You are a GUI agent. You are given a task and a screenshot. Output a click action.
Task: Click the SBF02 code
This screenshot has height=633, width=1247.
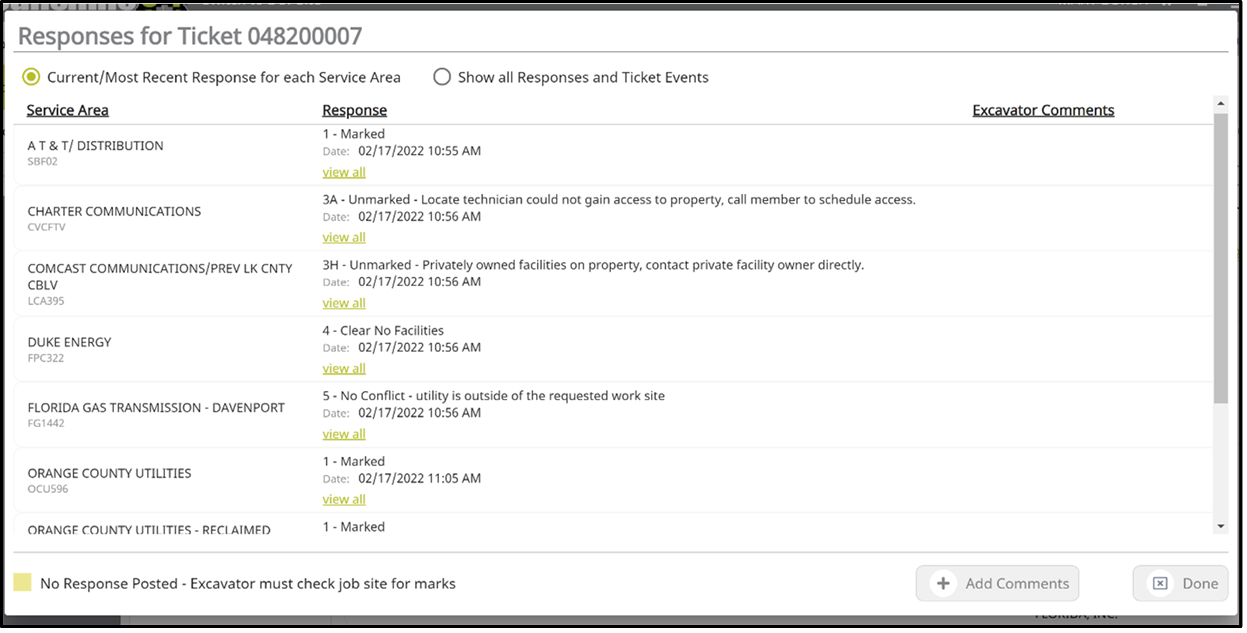42,161
